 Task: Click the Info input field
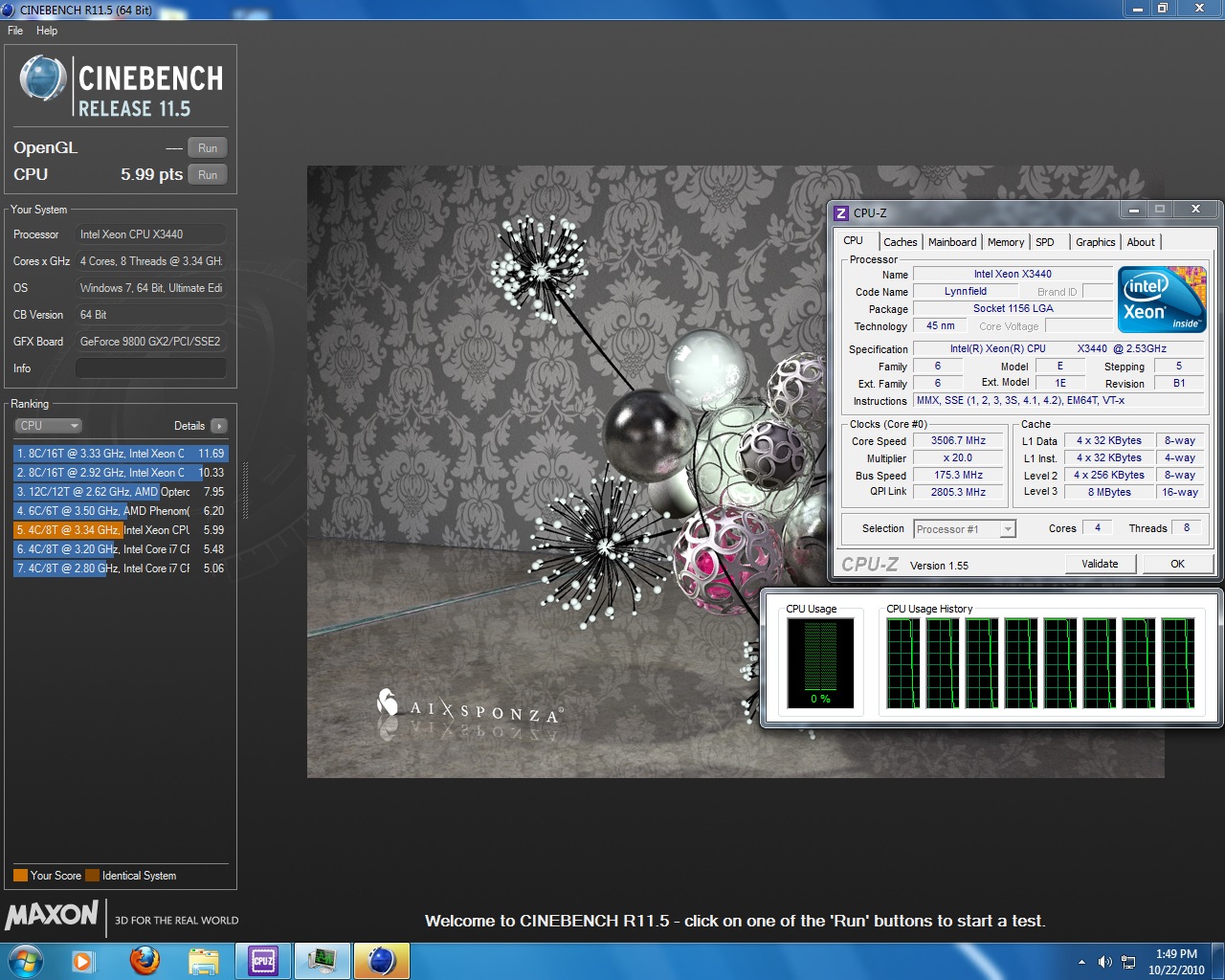[x=151, y=368]
